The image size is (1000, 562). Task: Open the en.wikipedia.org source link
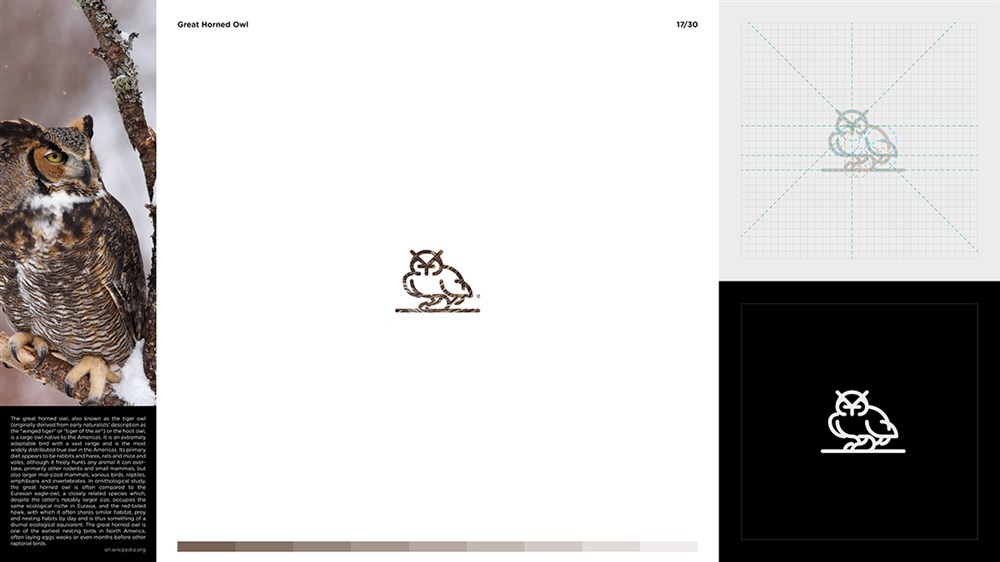[x=125, y=550]
